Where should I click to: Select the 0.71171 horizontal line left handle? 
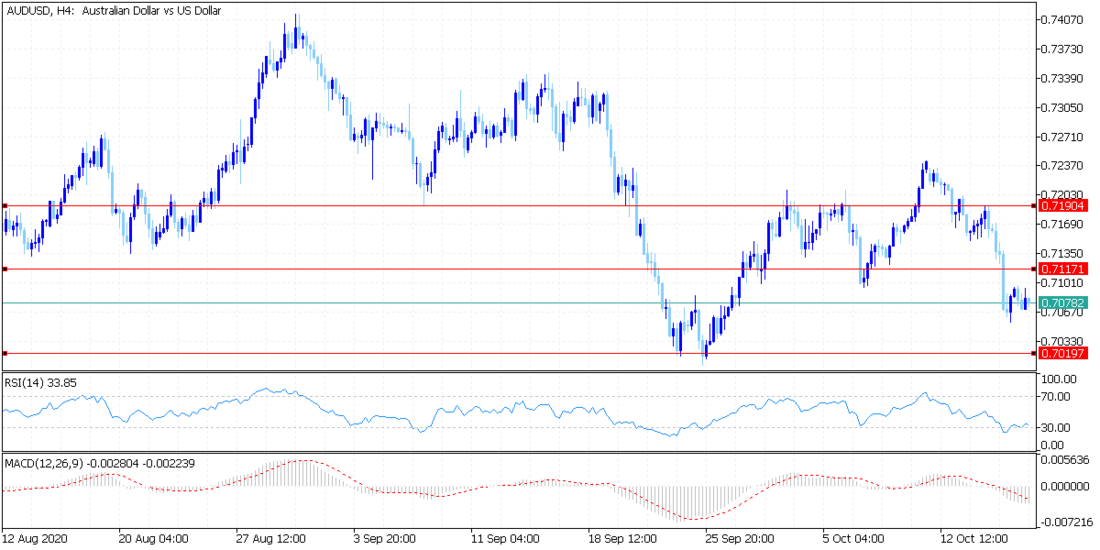[x=4, y=269]
